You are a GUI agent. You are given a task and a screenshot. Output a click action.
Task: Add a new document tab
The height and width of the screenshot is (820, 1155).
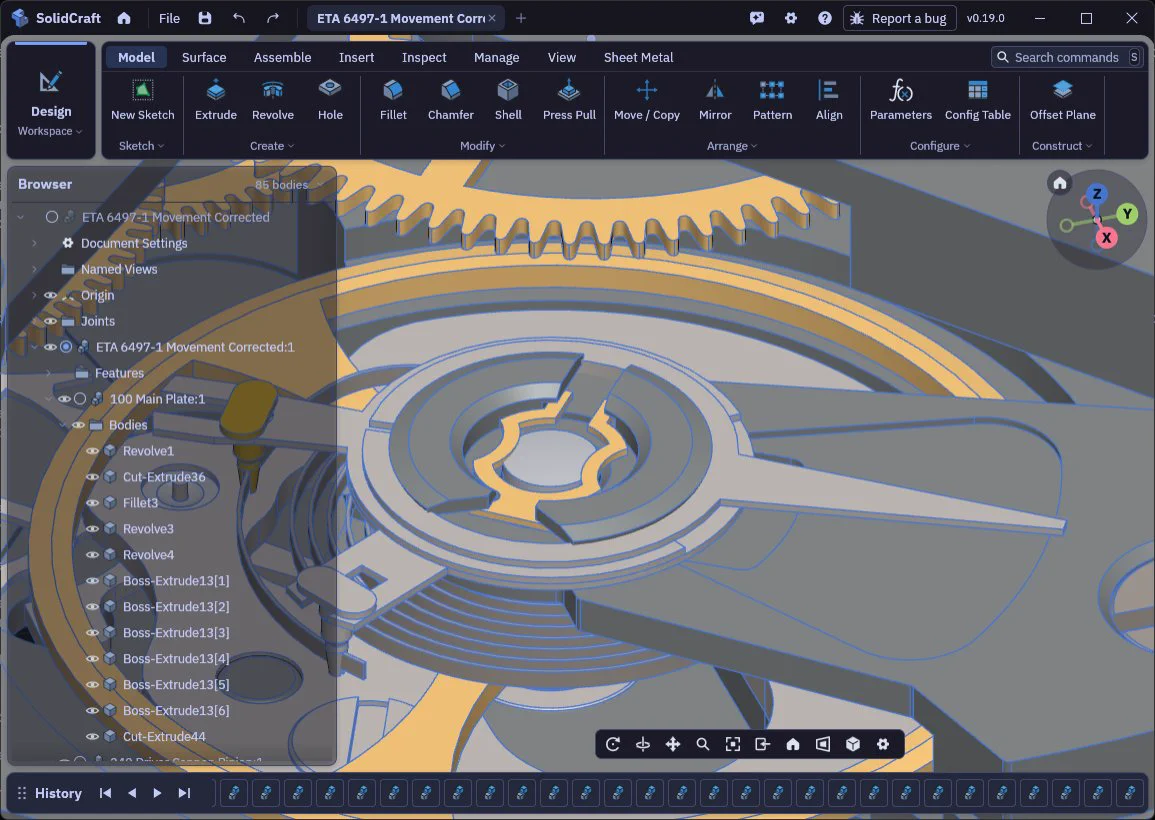(521, 18)
